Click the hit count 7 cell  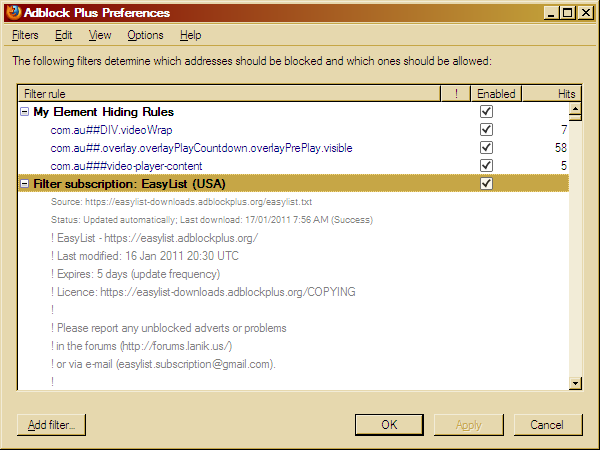[564, 130]
